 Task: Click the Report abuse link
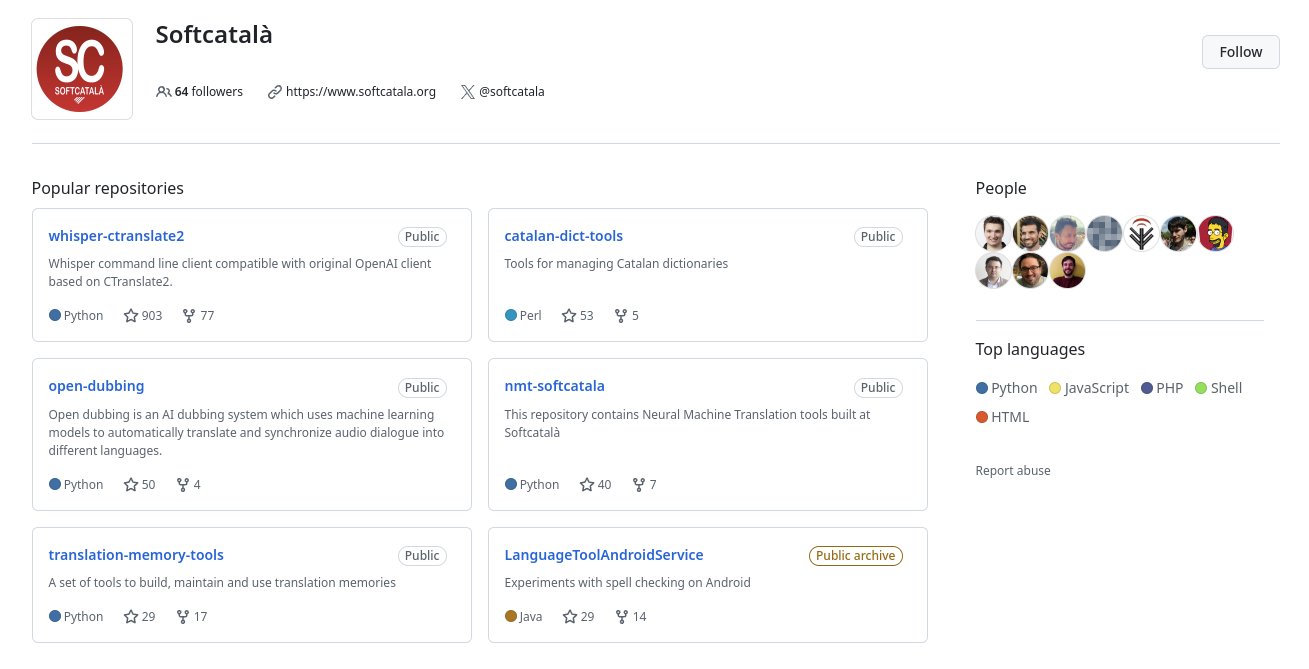1013,471
